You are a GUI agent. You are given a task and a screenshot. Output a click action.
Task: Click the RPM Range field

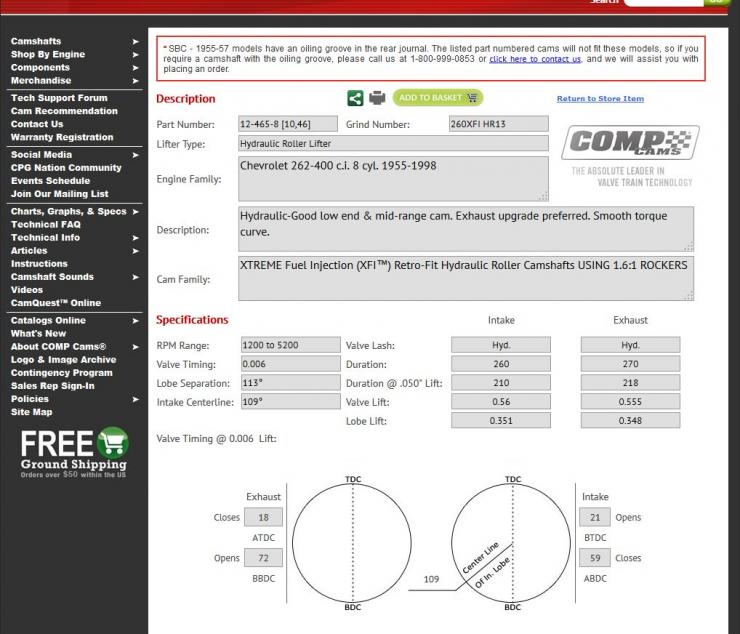click(x=291, y=345)
